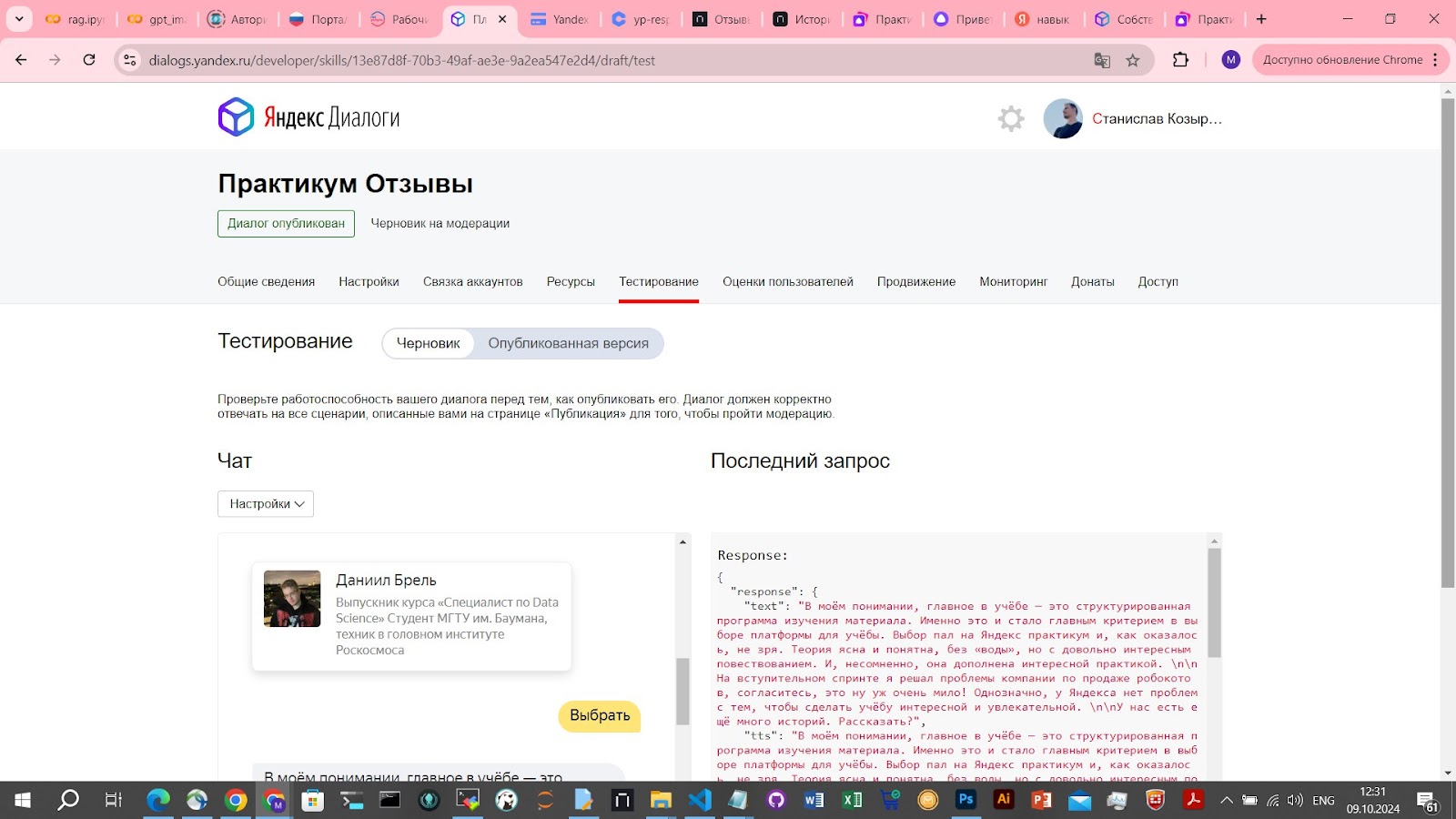The height and width of the screenshot is (819, 1456).
Task: Open Microsoft Word from taskbar
Action: pos(814,800)
